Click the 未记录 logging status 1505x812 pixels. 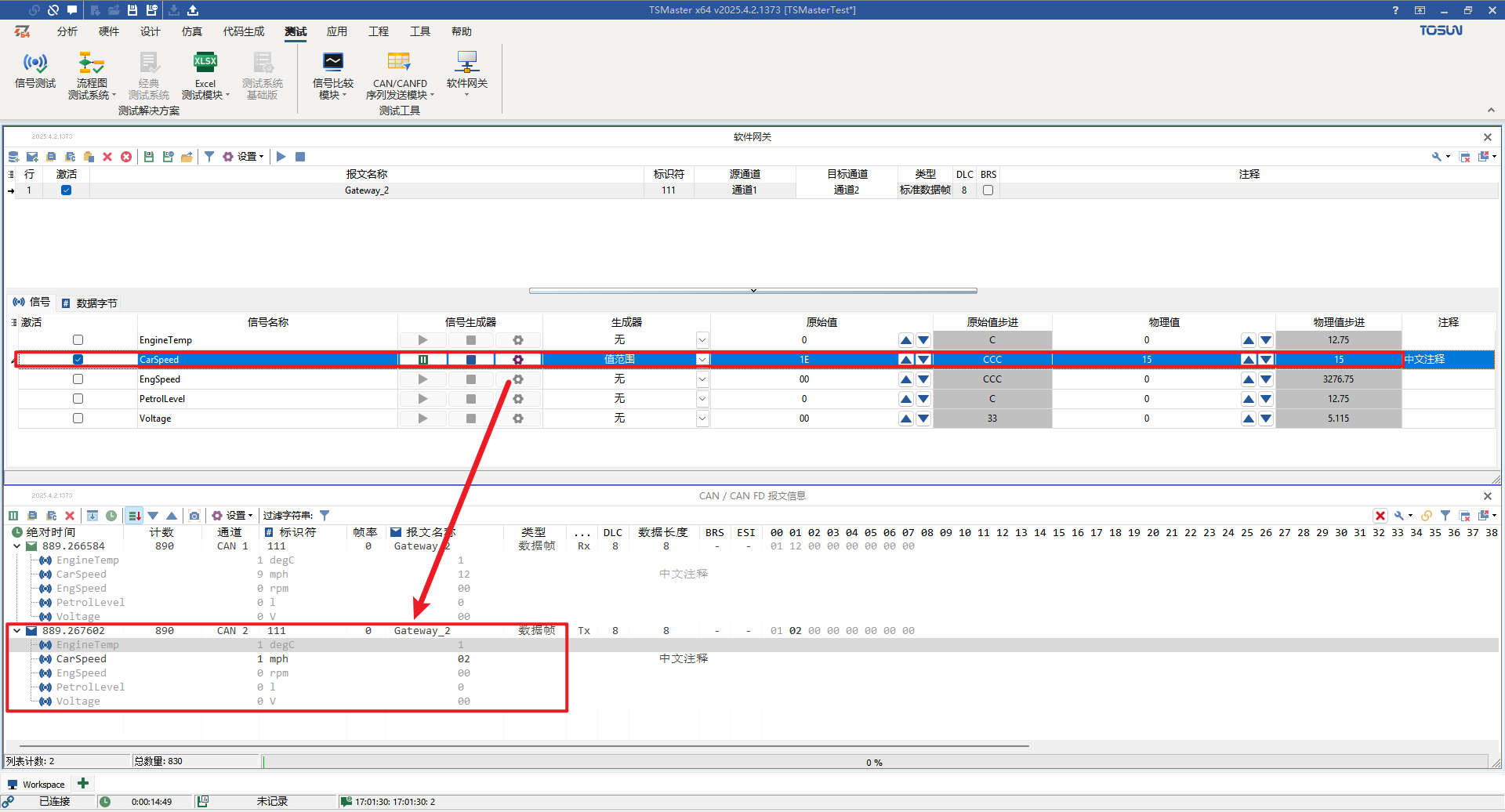click(x=272, y=802)
